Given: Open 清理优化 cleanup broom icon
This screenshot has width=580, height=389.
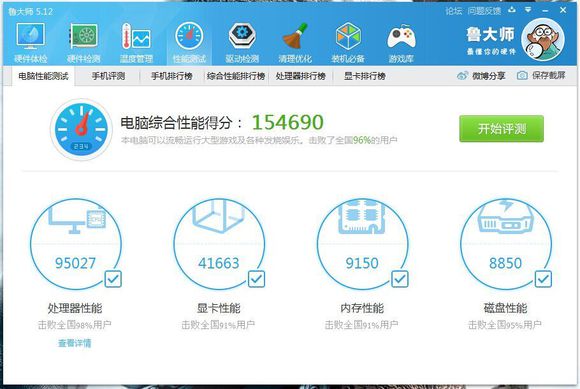Looking at the screenshot, I should pyautogui.click(x=295, y=36).
